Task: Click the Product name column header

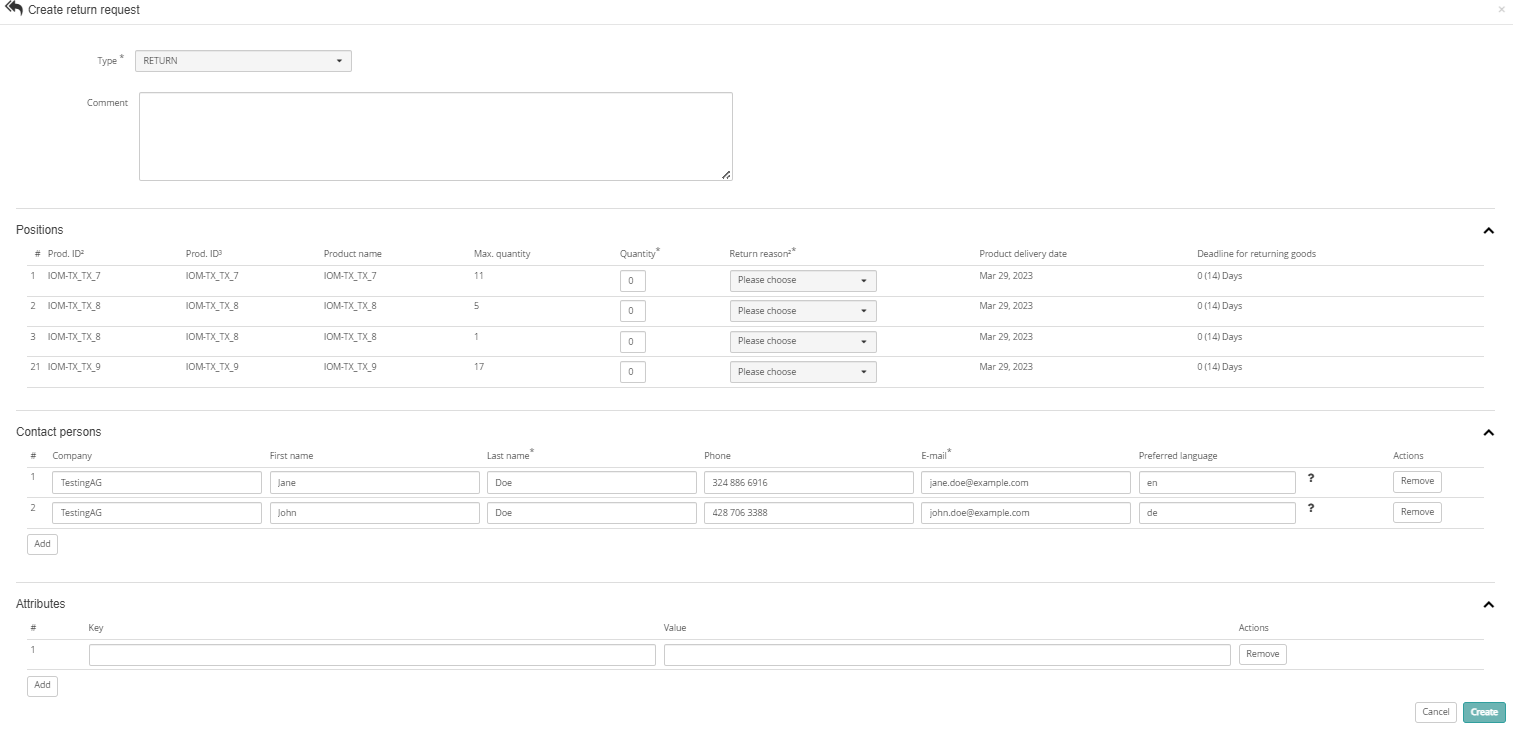Action: (x=352, y=254)
